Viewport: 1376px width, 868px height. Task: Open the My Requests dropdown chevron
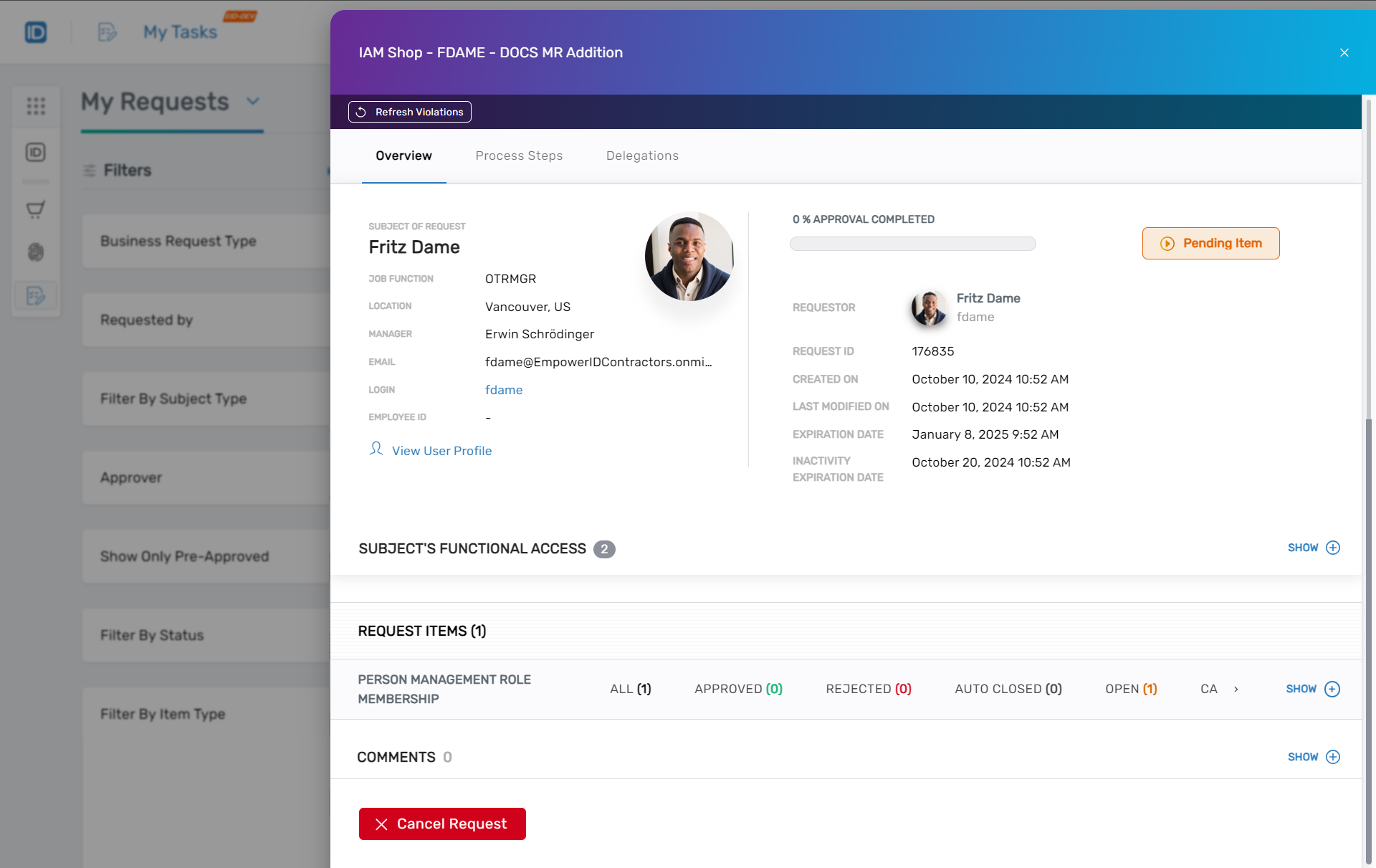point(252,102)
